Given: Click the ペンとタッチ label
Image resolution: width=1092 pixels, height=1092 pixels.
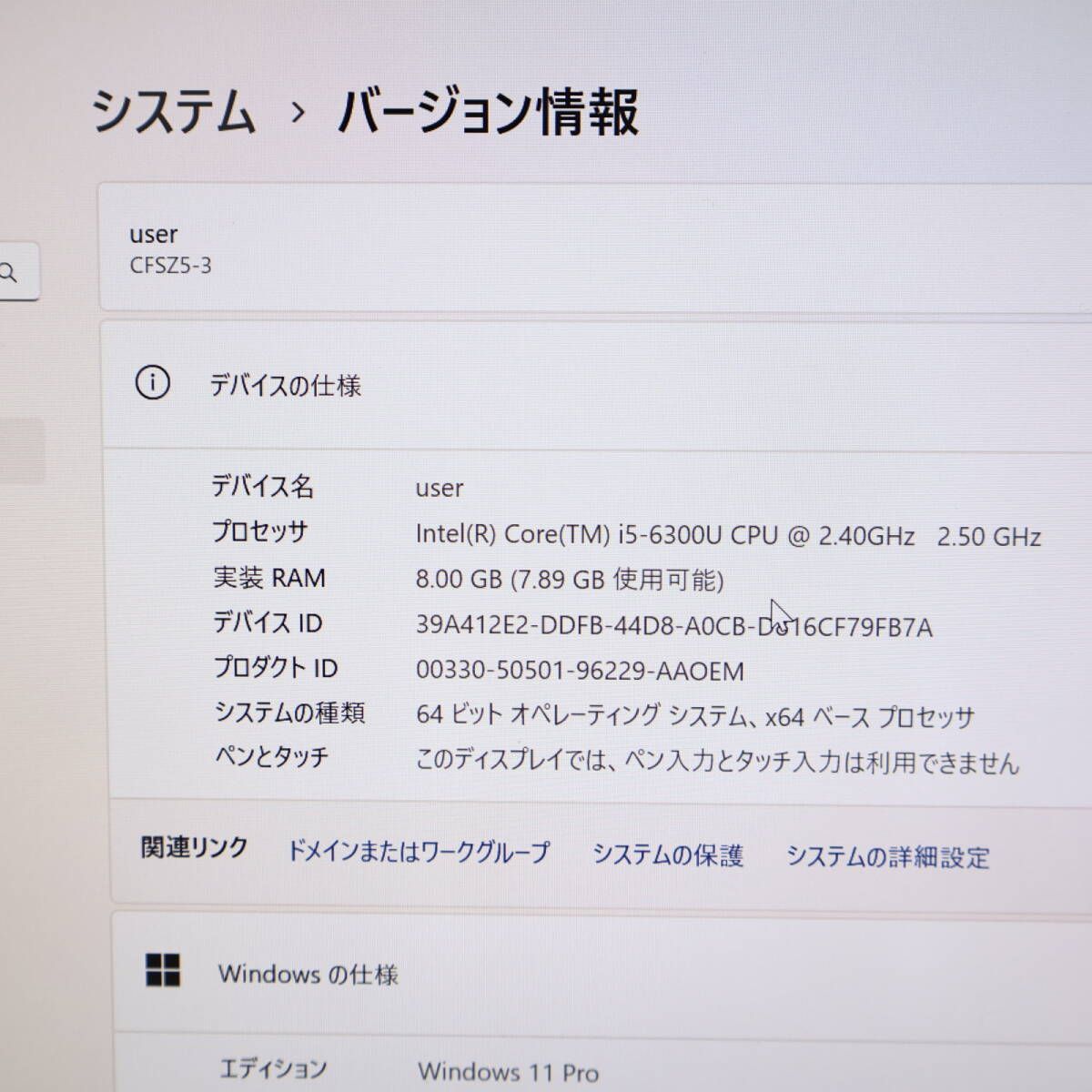Looking at the screenshot, I should click(x=271, y=757).
